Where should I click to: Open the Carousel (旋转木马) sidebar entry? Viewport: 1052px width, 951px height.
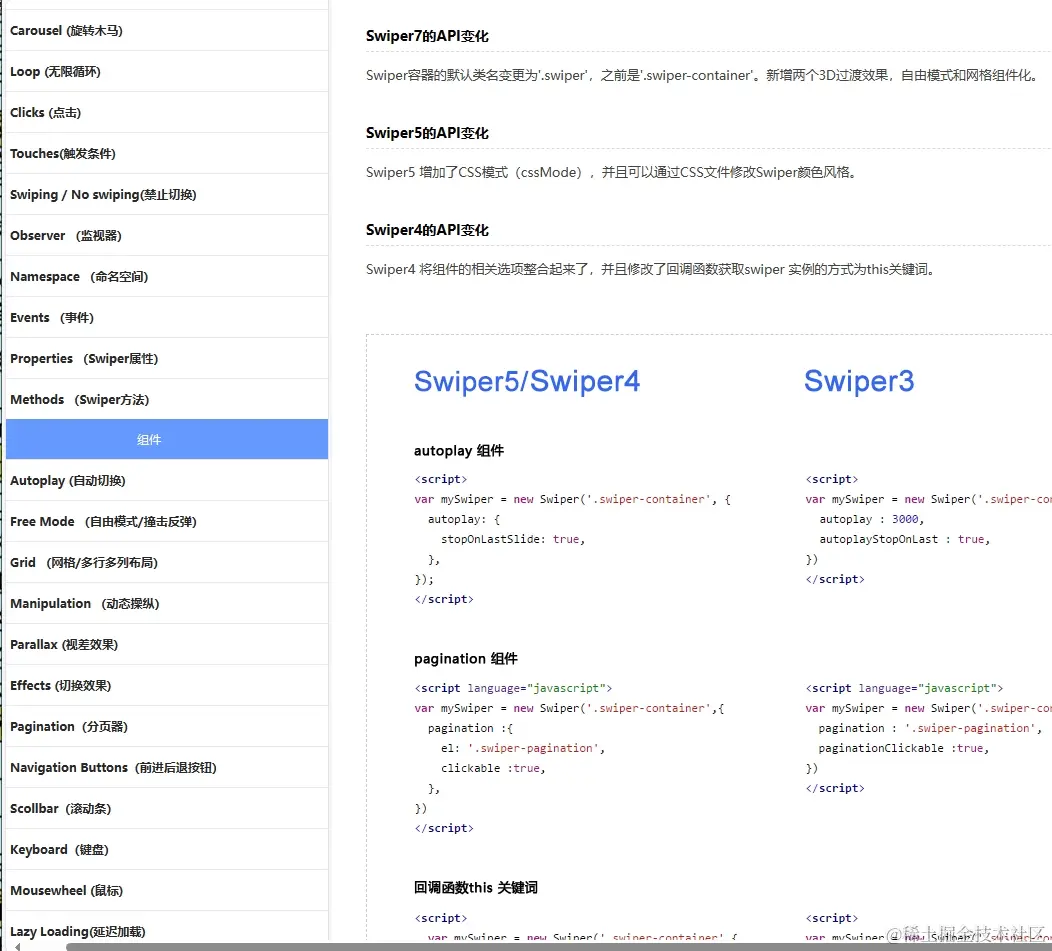[x=166, y=30]
